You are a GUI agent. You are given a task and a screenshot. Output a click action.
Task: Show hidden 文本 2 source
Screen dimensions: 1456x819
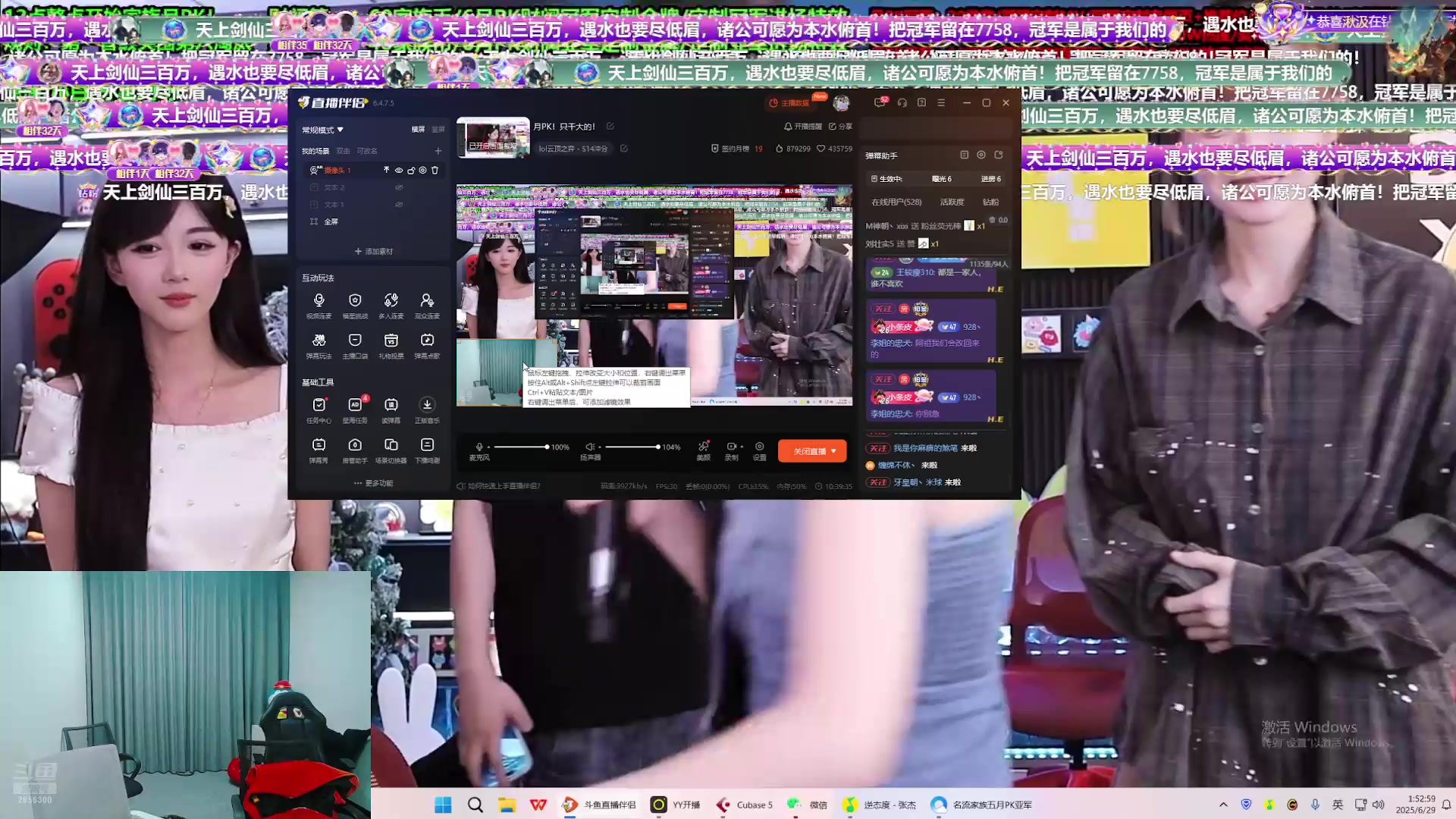399,187
